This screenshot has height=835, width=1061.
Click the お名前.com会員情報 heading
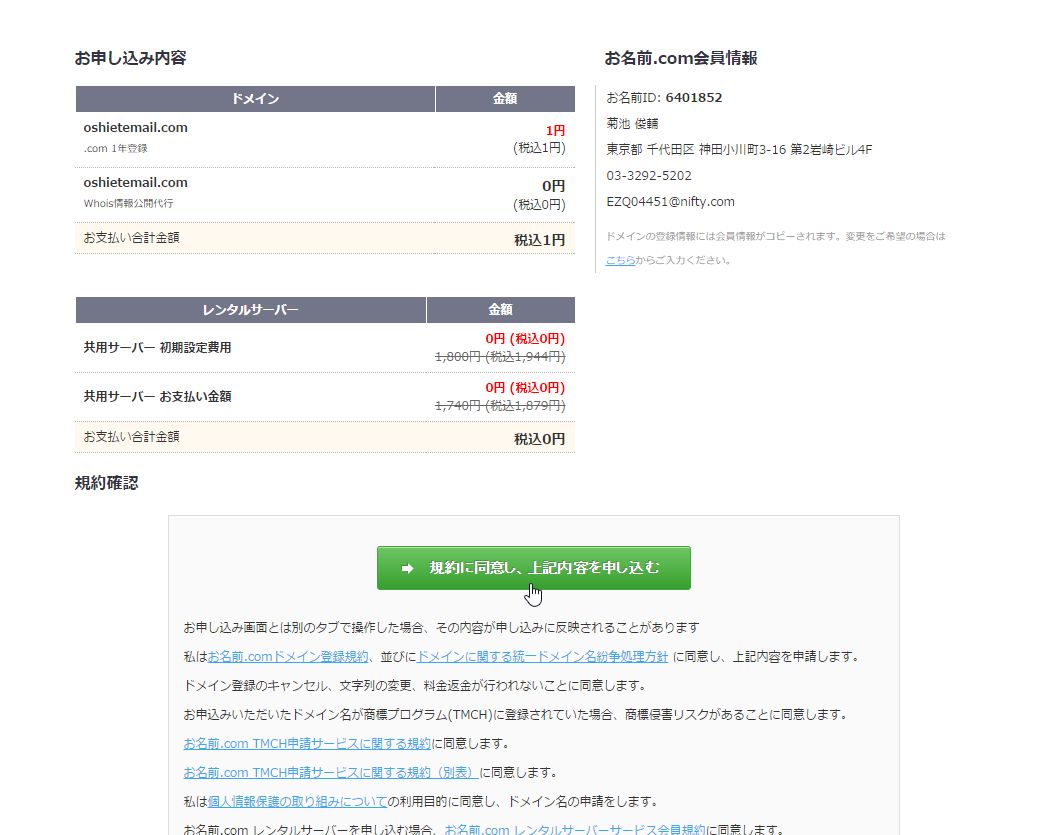[681, 58]
